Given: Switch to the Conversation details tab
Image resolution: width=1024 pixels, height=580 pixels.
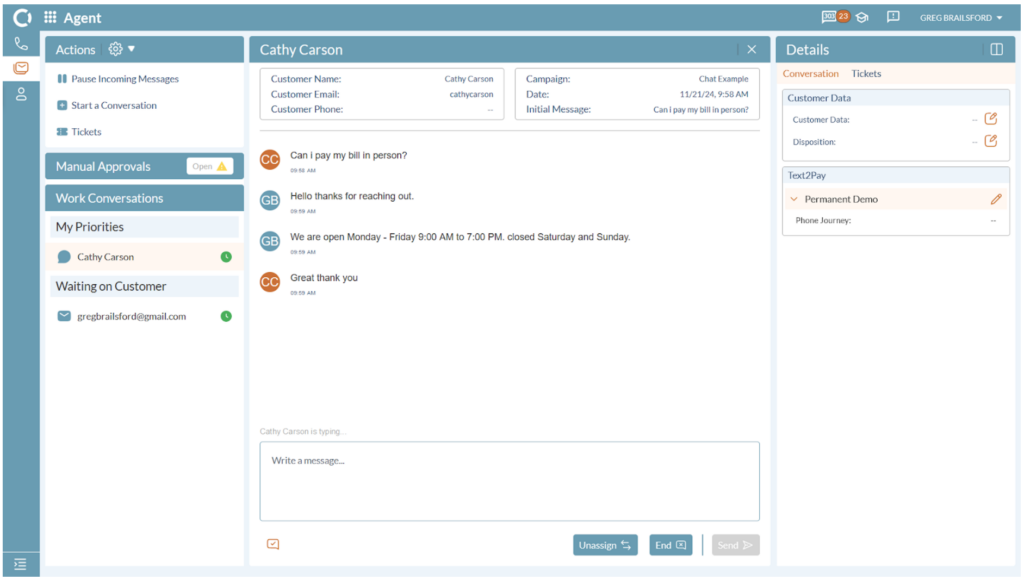Looking at the screenshot, I should coord(810,74).
